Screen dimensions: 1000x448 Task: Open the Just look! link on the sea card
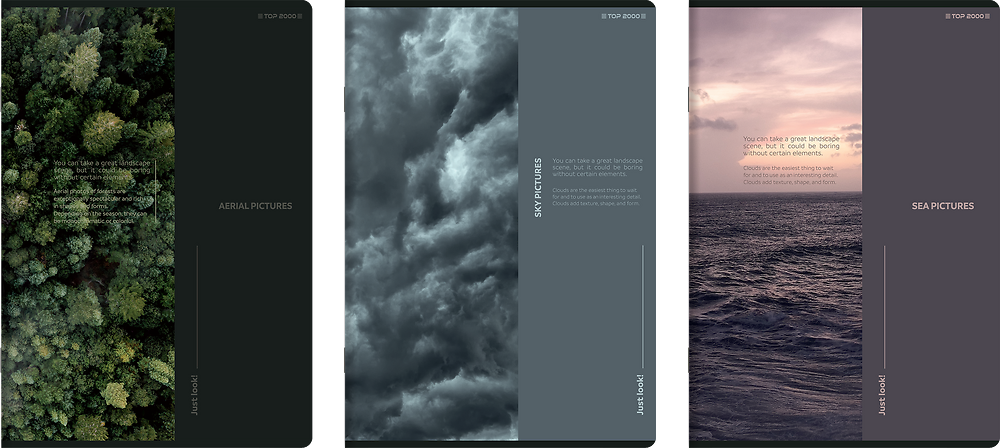(x=882, y=393)
